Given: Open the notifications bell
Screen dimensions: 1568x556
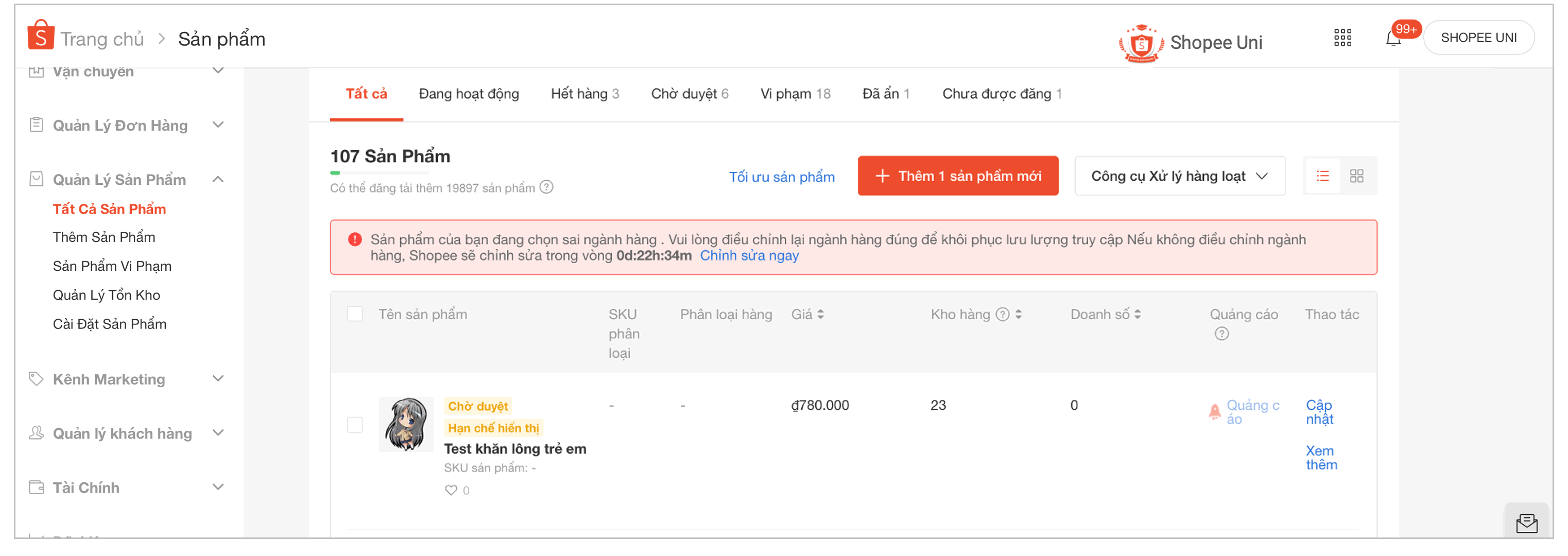Looking at the screenshot, I should (1393, 39).
